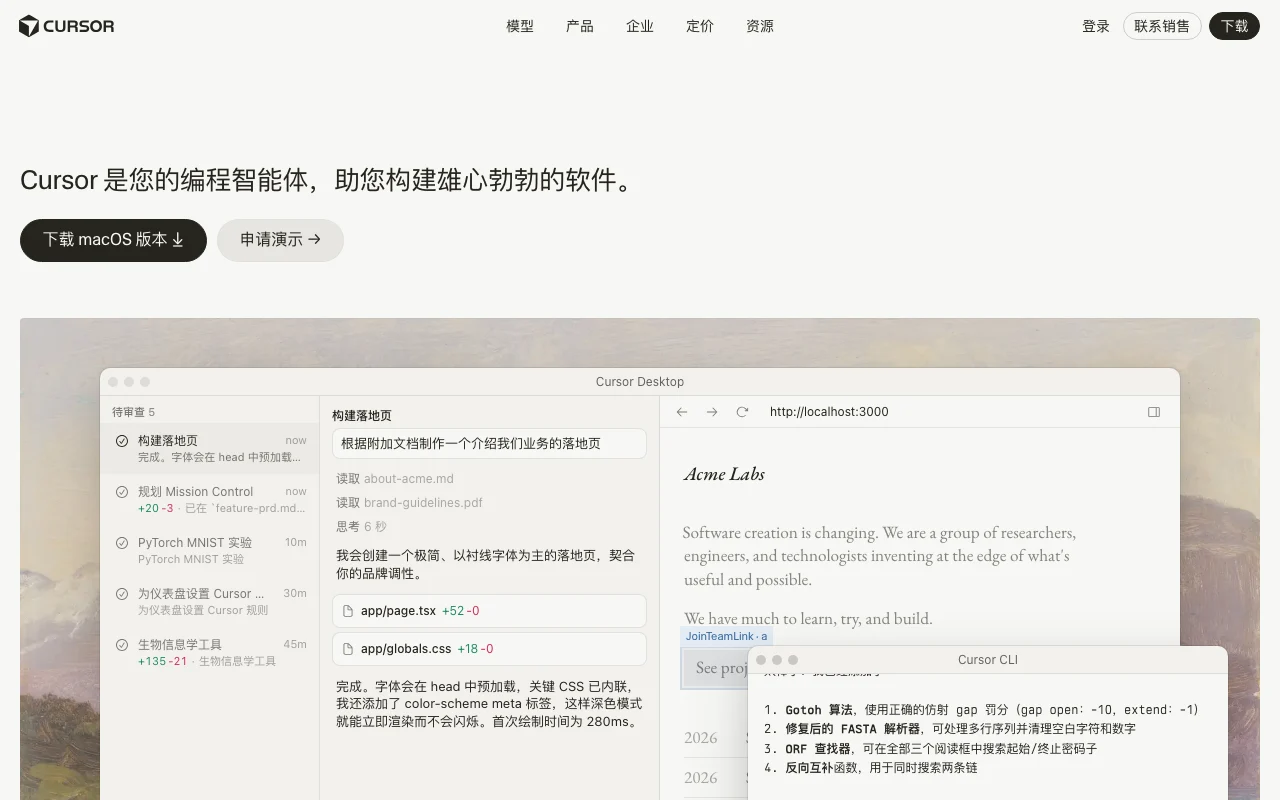Open the 定价 page
1280x800 pixels.
click(700, 26)
